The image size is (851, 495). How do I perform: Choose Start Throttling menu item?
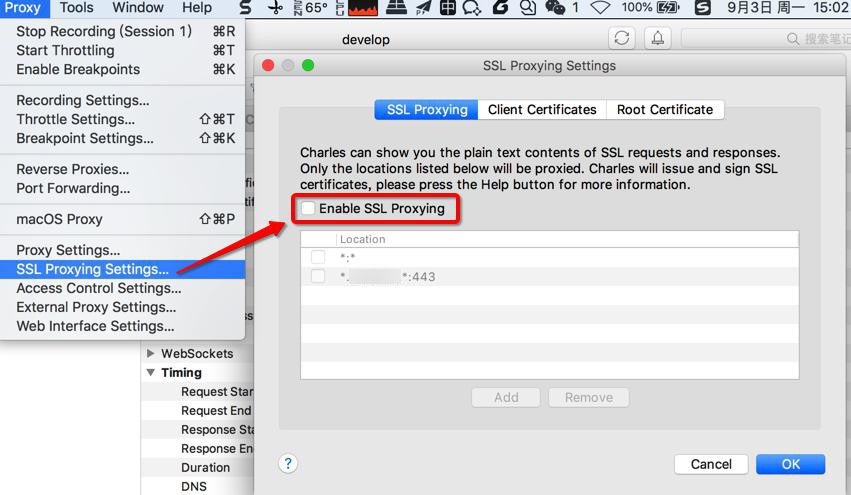123,50
